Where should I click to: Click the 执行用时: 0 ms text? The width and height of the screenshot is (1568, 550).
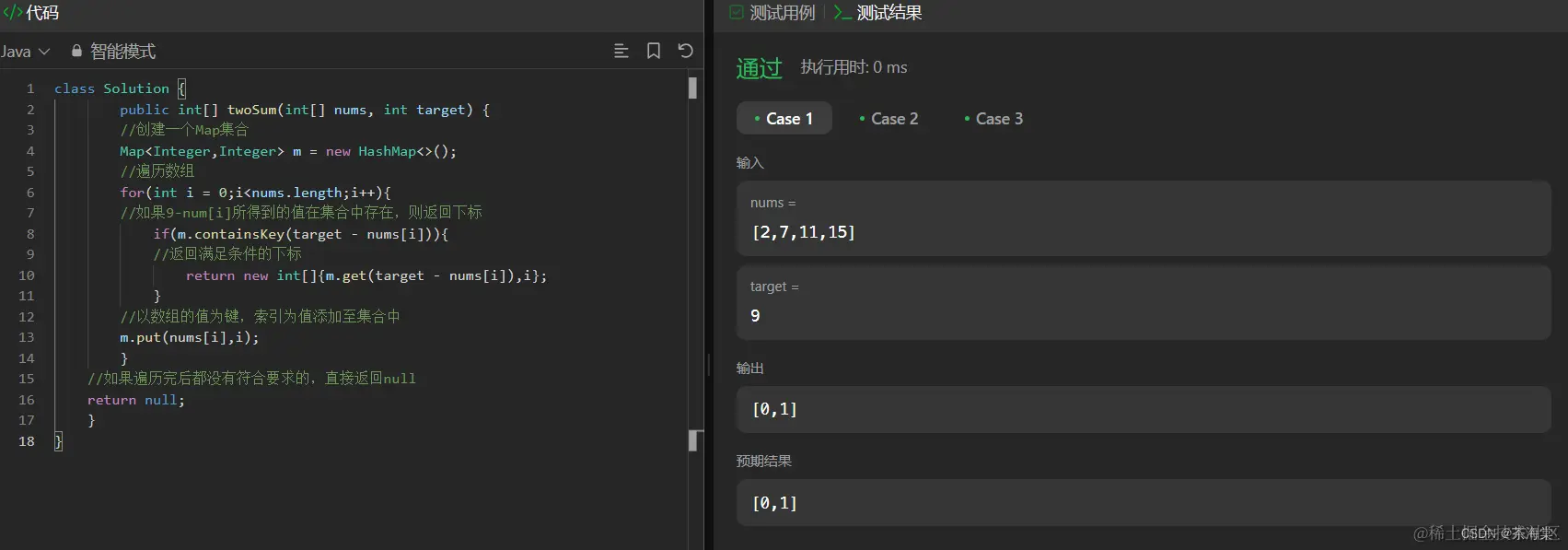[x=854, y=67]
